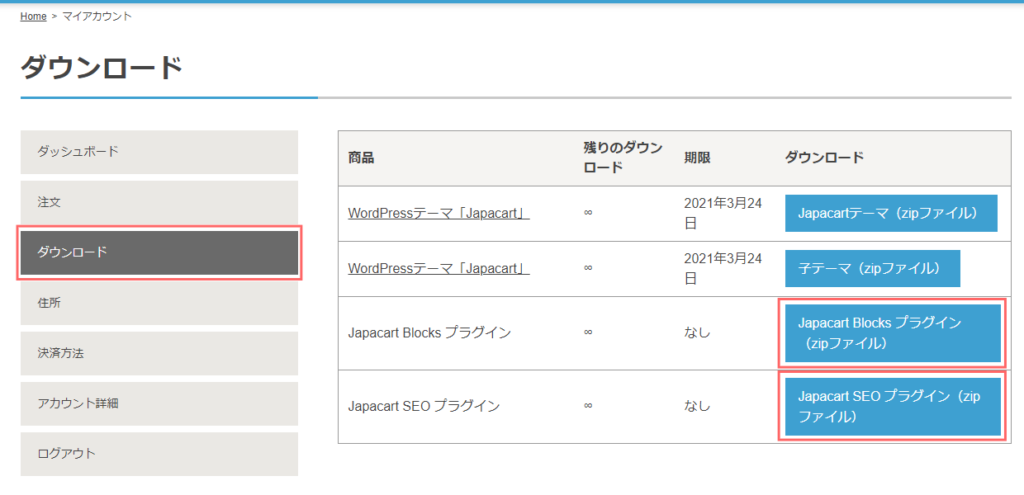This screenshot has width=1024, height=495.
Task: Click 期限 column header
Action: [x=697, y=158]
